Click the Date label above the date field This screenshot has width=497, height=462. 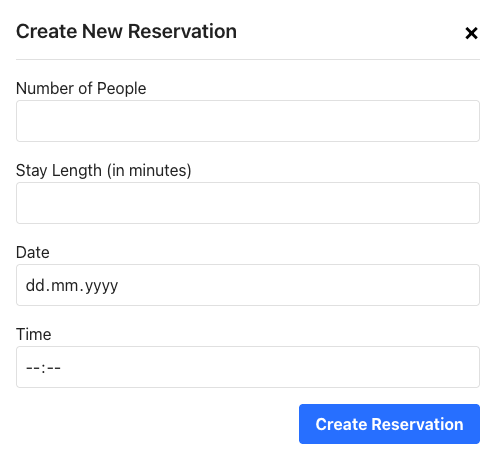coord(33,252)
